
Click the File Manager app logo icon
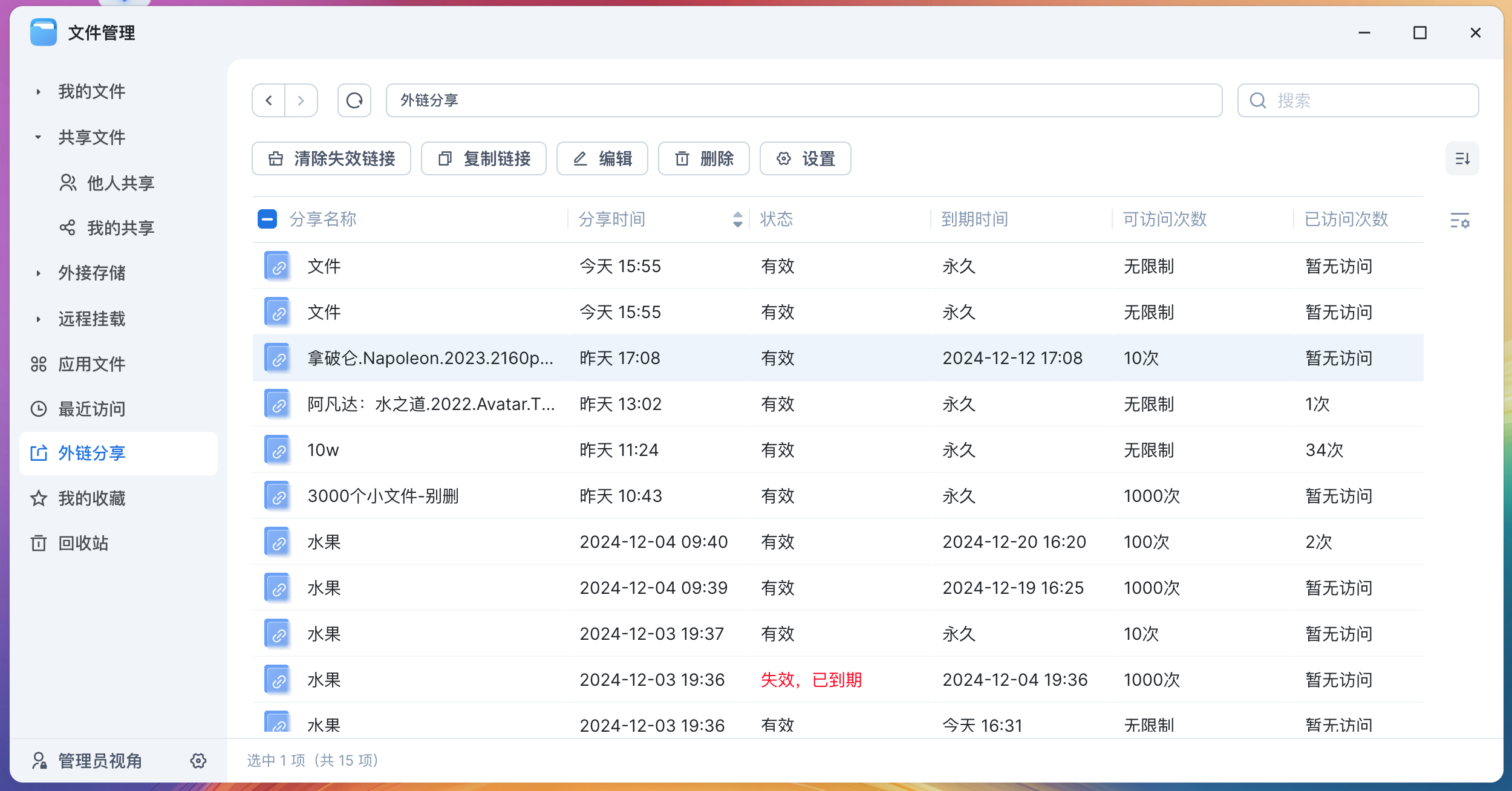tap(44, 32)
